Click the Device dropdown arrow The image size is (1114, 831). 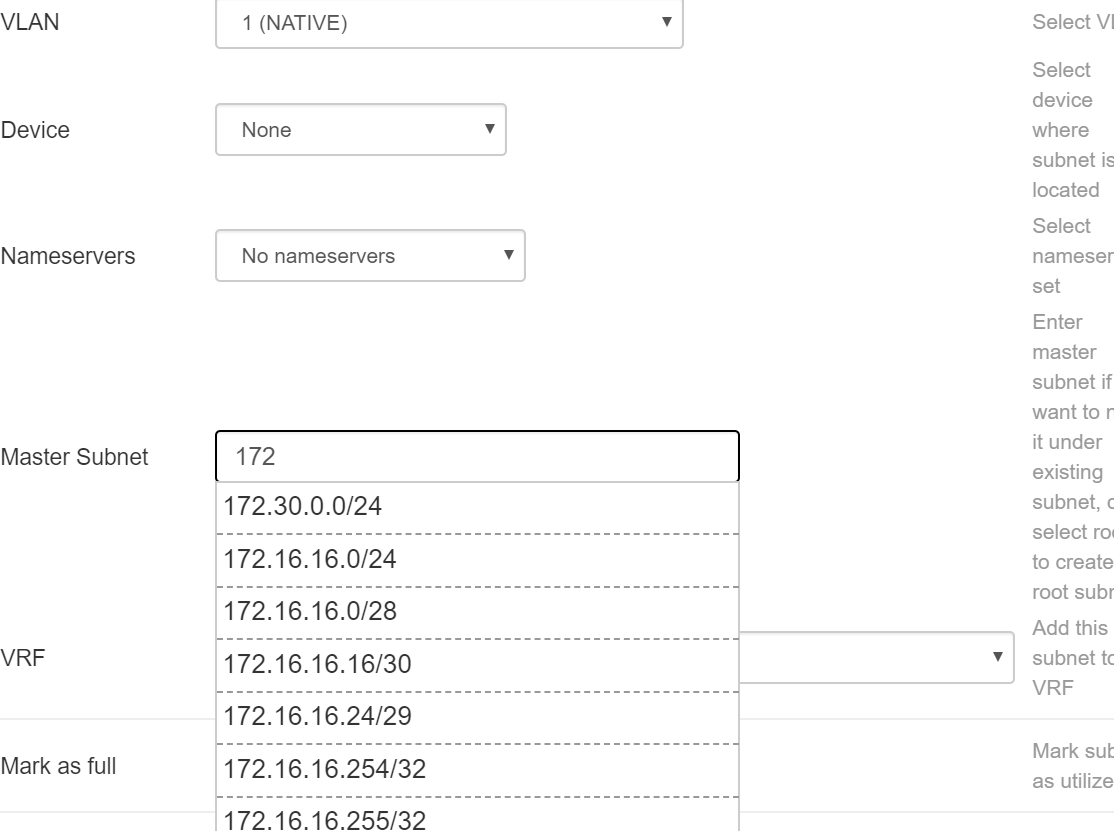(489, 129)
